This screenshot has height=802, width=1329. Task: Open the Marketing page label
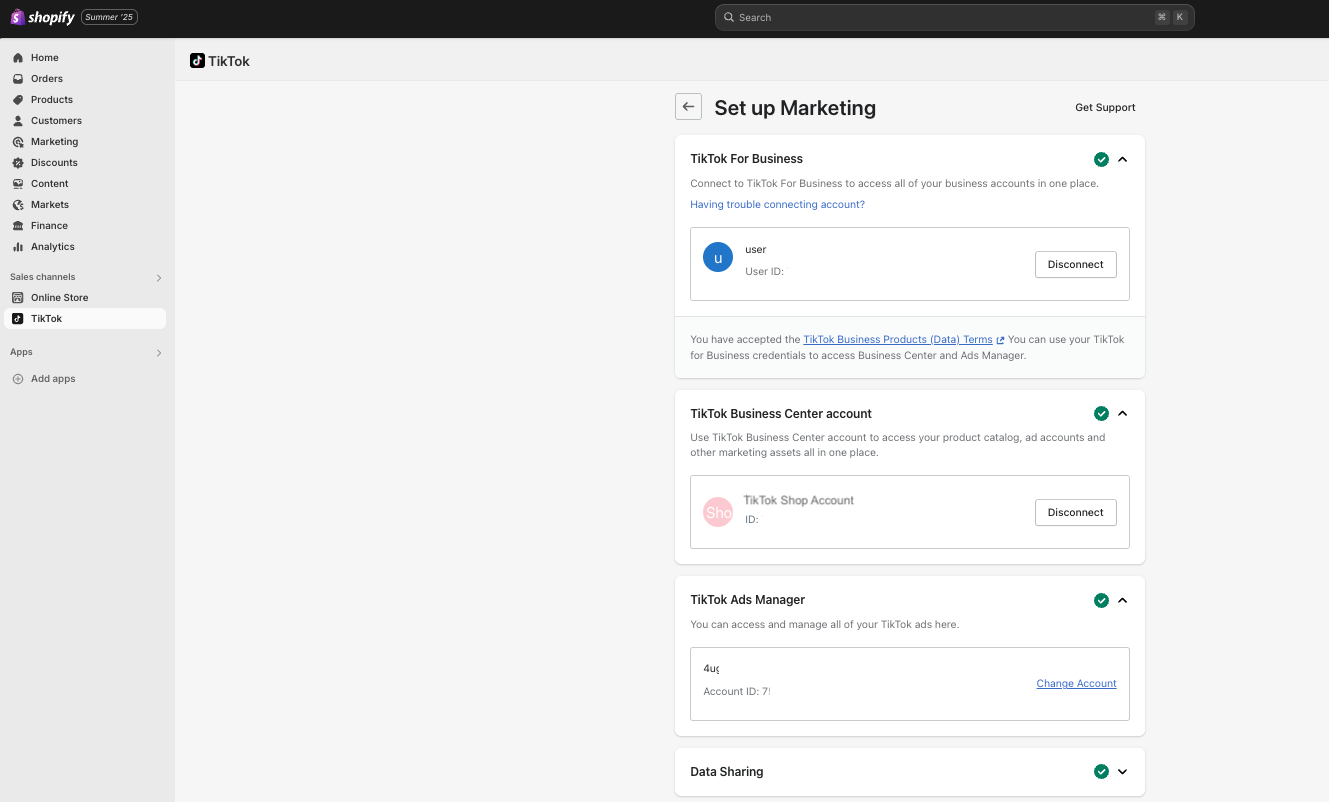click(x=54, y=142)
